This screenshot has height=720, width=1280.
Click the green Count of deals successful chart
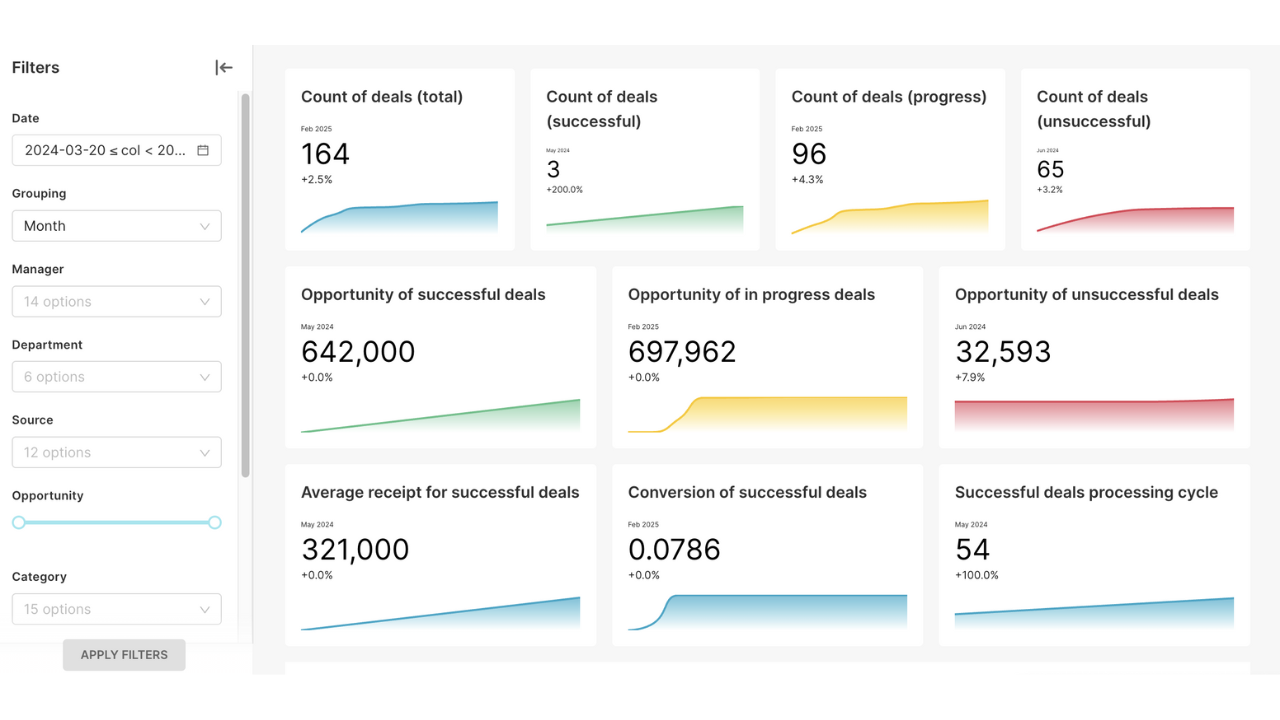(645, 219)
